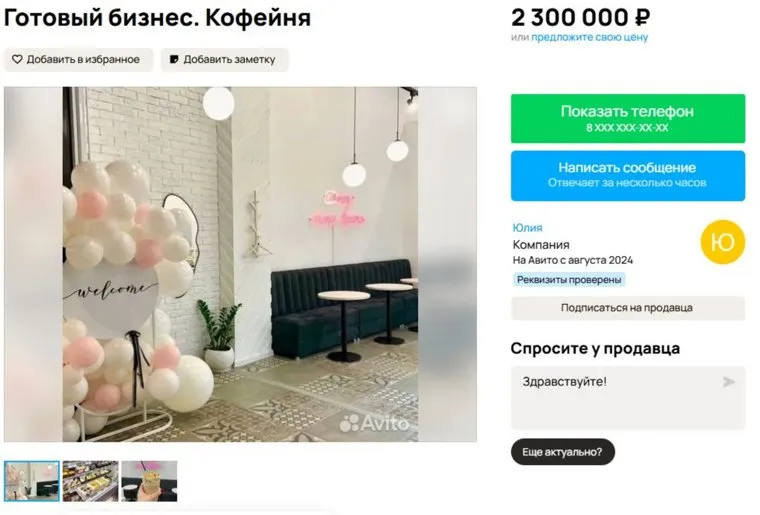Select the second thumbnail with pastry display

(x=91, y=481)
